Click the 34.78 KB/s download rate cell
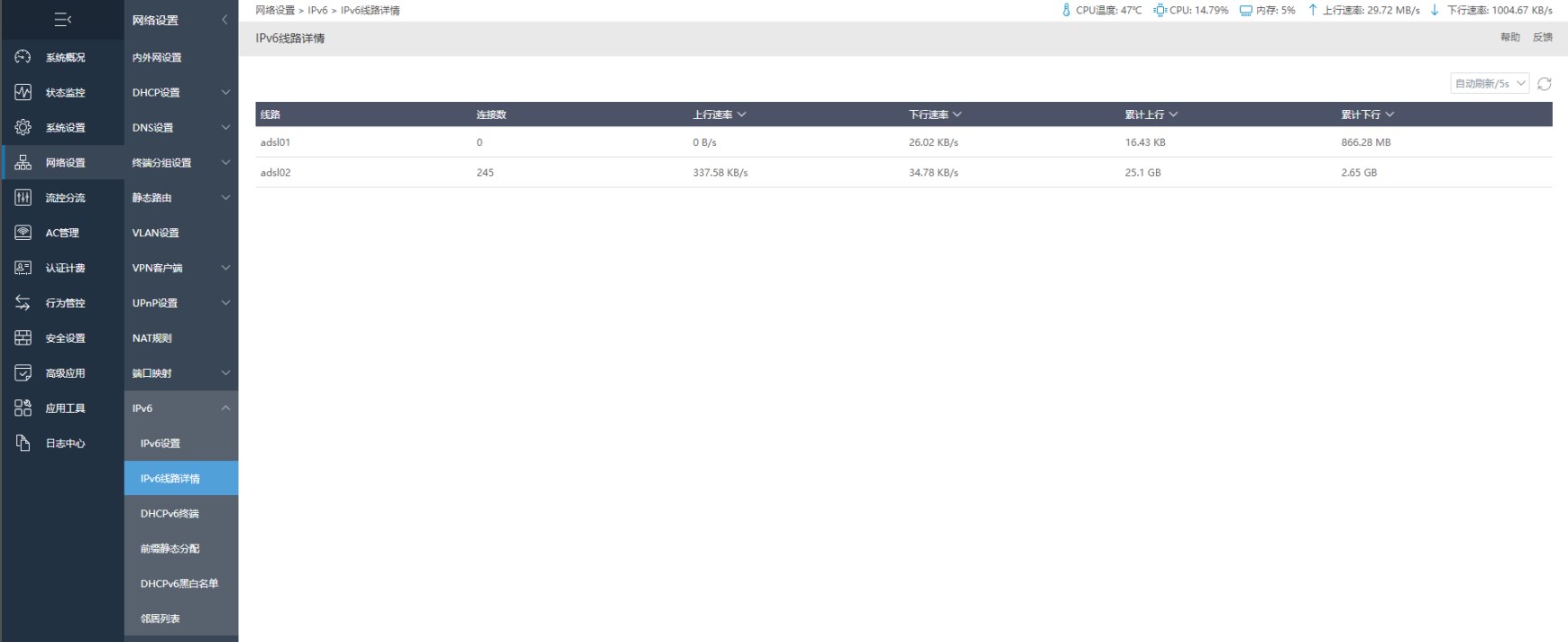The image size is (1568, 642). coord(933,172)
